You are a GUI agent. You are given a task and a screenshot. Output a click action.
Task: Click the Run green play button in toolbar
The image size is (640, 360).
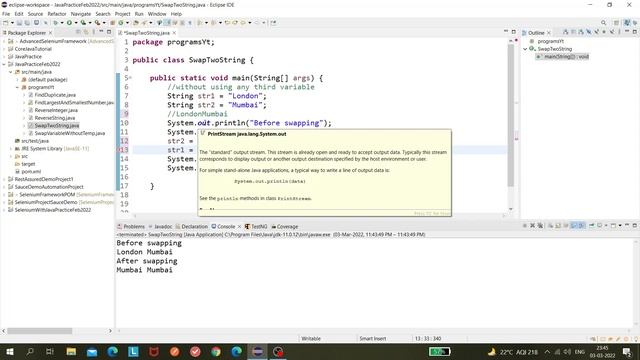tap(69, 23)
